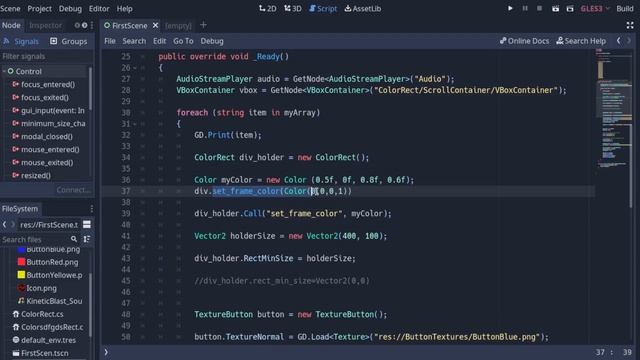Open the Scene menu
The height and width of the screenshot is (360, 640).
pos(10,9)
